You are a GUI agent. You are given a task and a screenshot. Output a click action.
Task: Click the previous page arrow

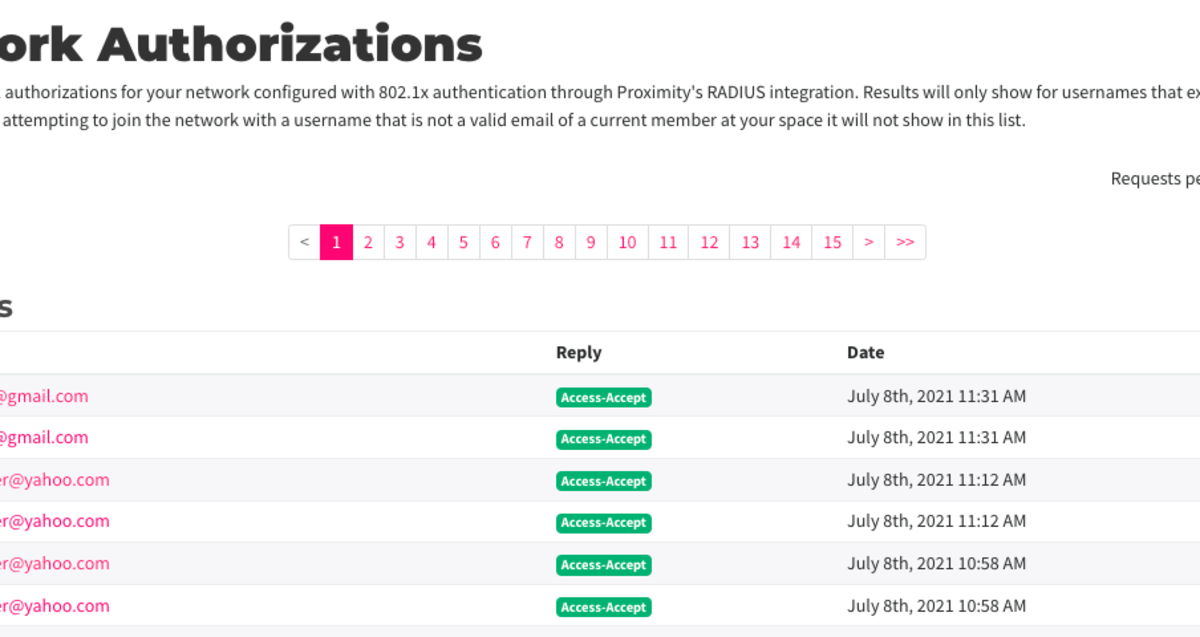tap(304, 242)
